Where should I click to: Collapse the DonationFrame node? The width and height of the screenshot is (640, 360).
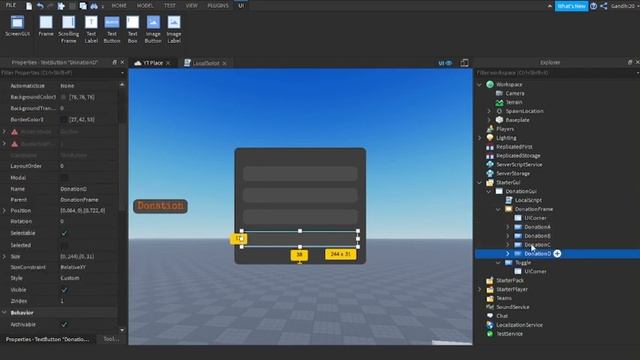pyautogui.click(x=498, y=209)
